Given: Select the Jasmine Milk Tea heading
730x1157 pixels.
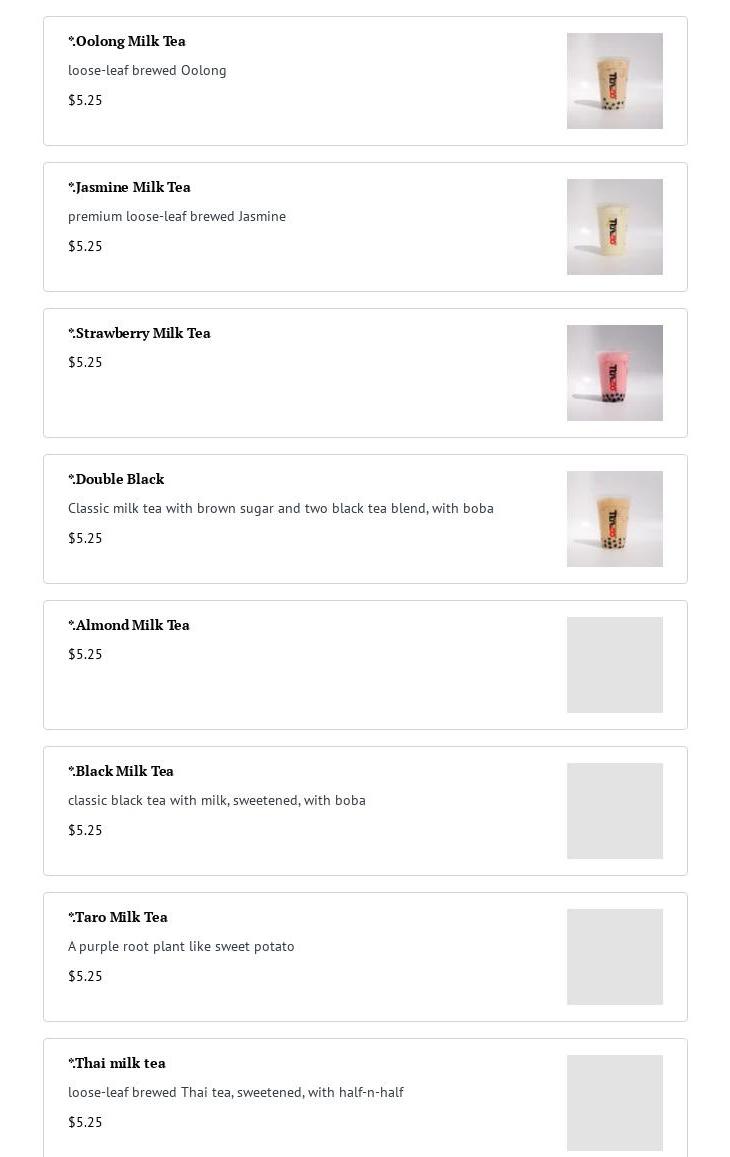Looking at the screenshot, I should 129,187.
